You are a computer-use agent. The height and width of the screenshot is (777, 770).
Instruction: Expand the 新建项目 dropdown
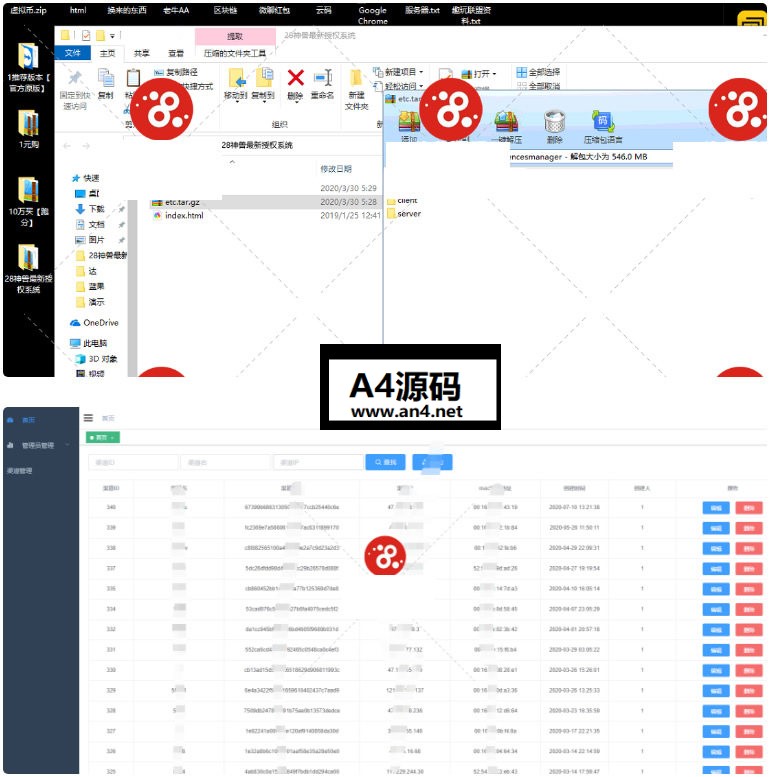(400, 72)
